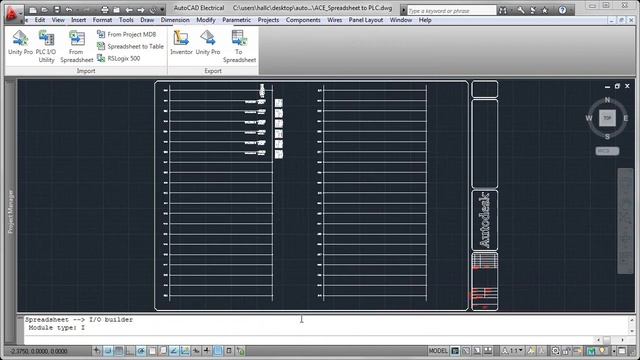Open the Panel Layout menu
The width and height of the screenshot is (640, 360).
(366, 20)
